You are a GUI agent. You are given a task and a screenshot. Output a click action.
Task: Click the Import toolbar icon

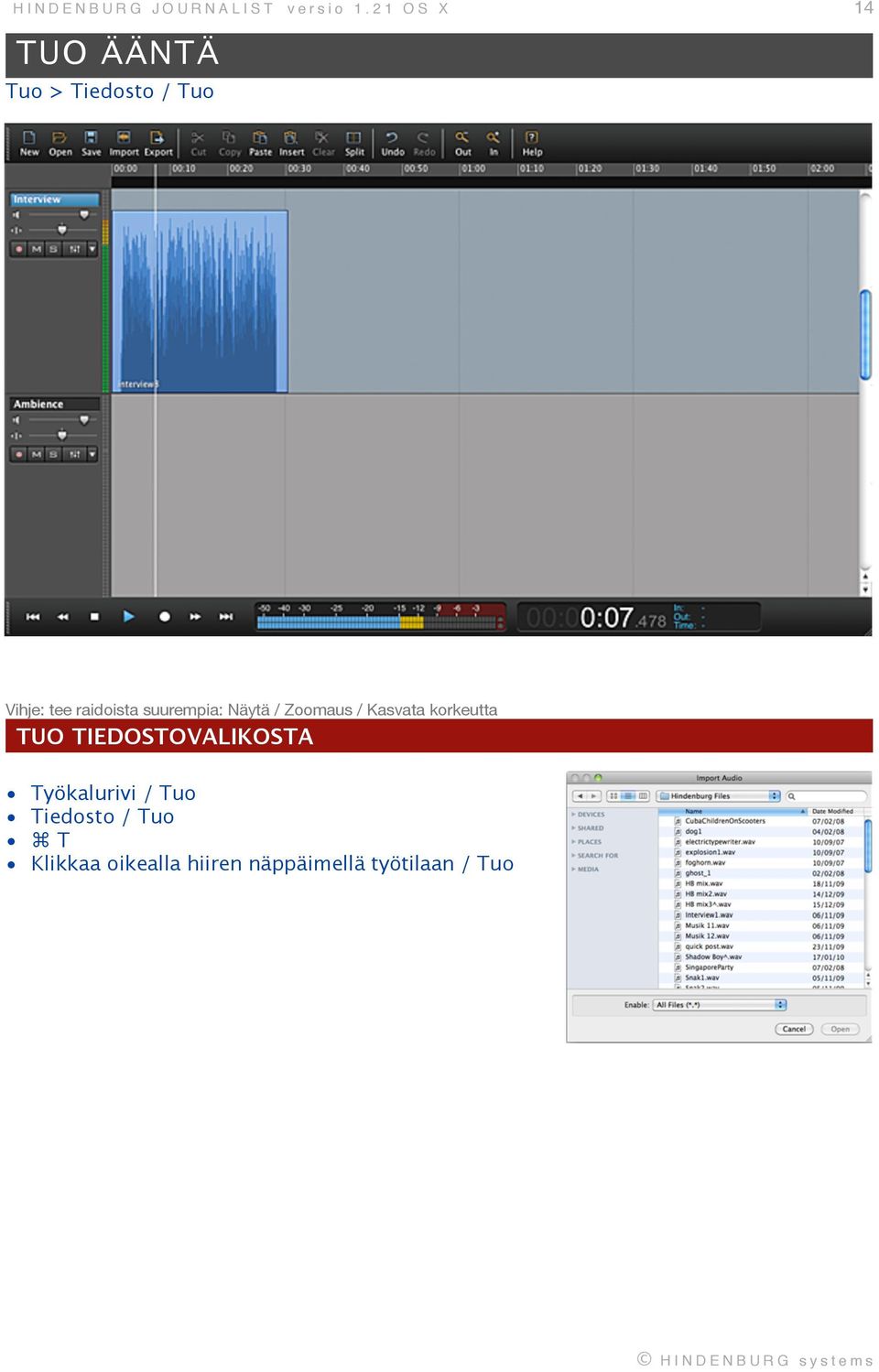(124, 143)
